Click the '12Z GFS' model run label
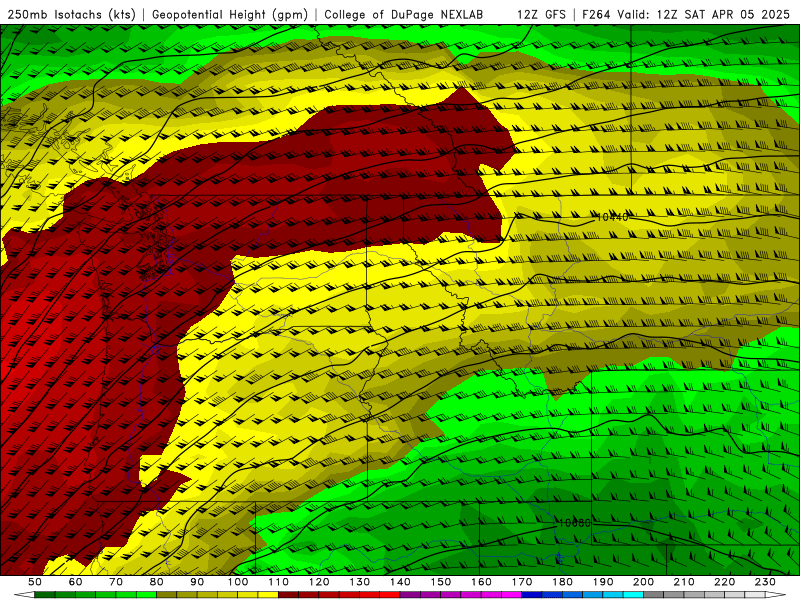This screenshot has width=800, height=600. point(541,15)
